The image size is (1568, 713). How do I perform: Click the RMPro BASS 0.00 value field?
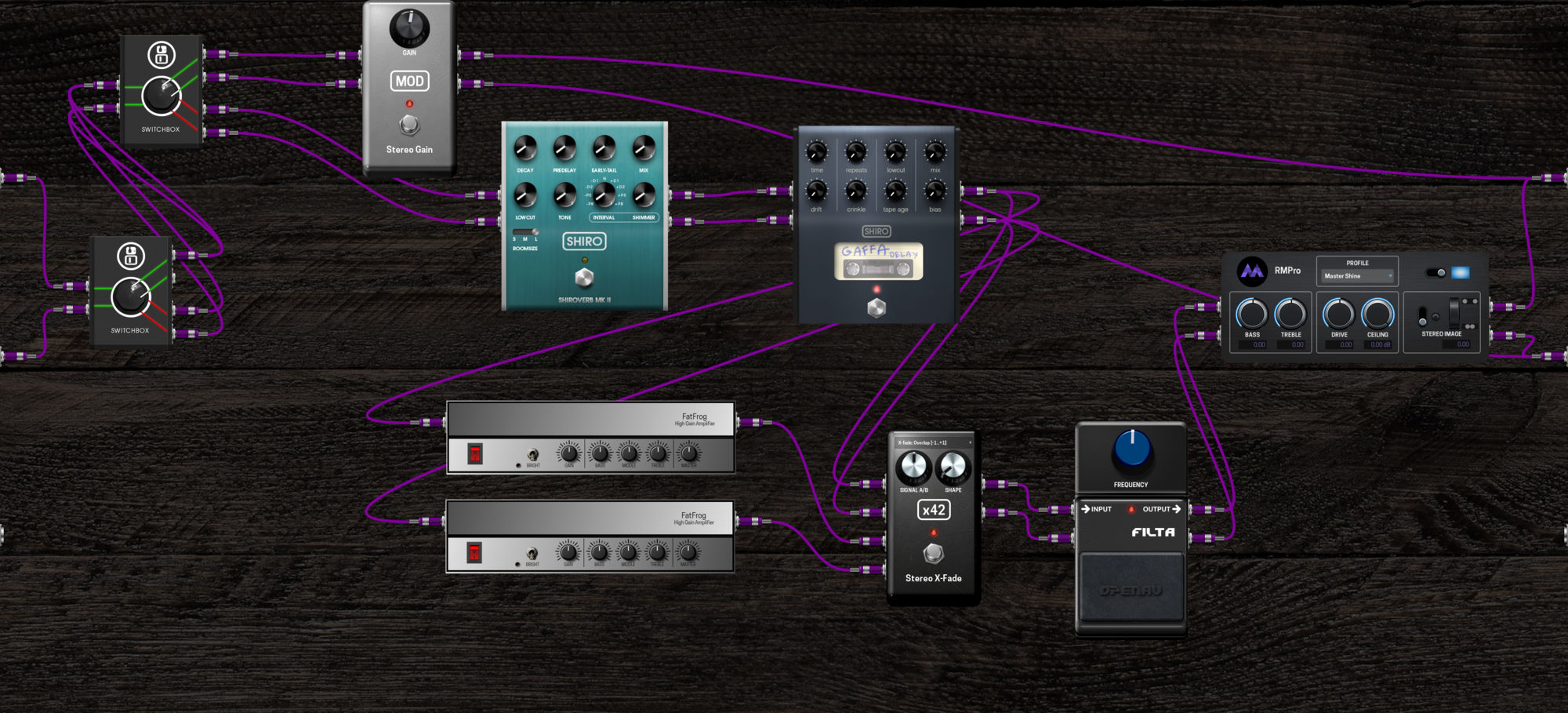1253,344
